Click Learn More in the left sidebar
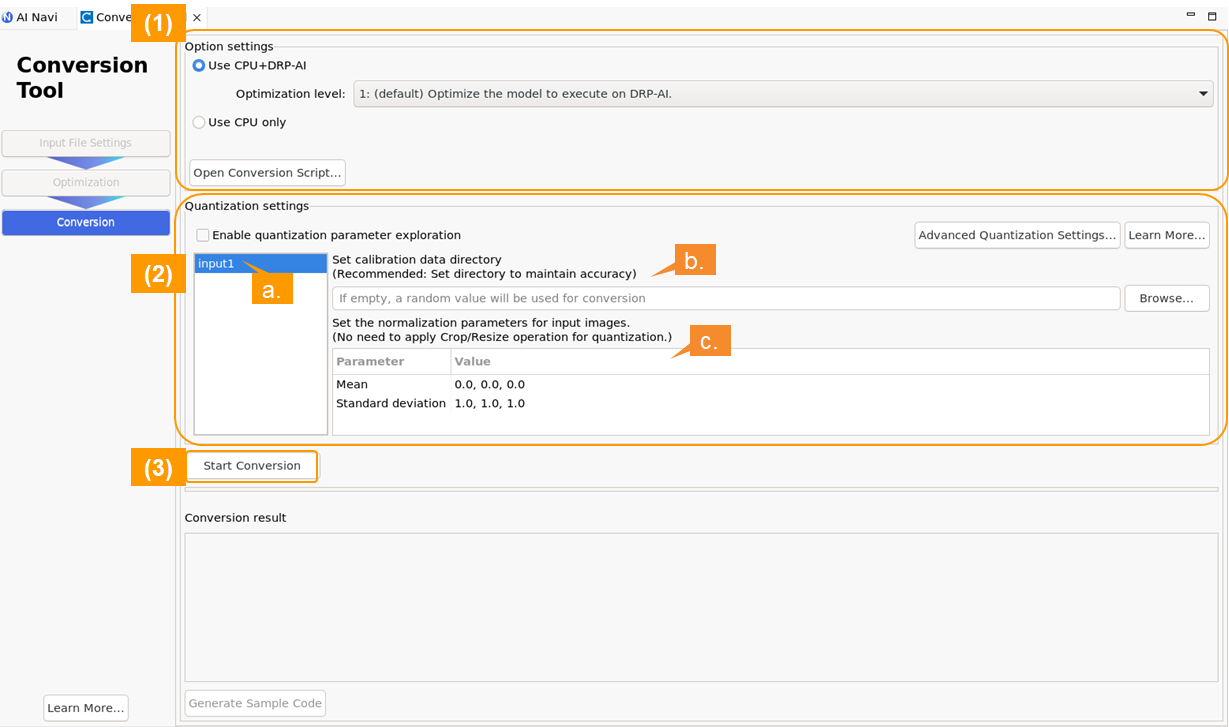The image size is (1229, 727). coord(86,708)
